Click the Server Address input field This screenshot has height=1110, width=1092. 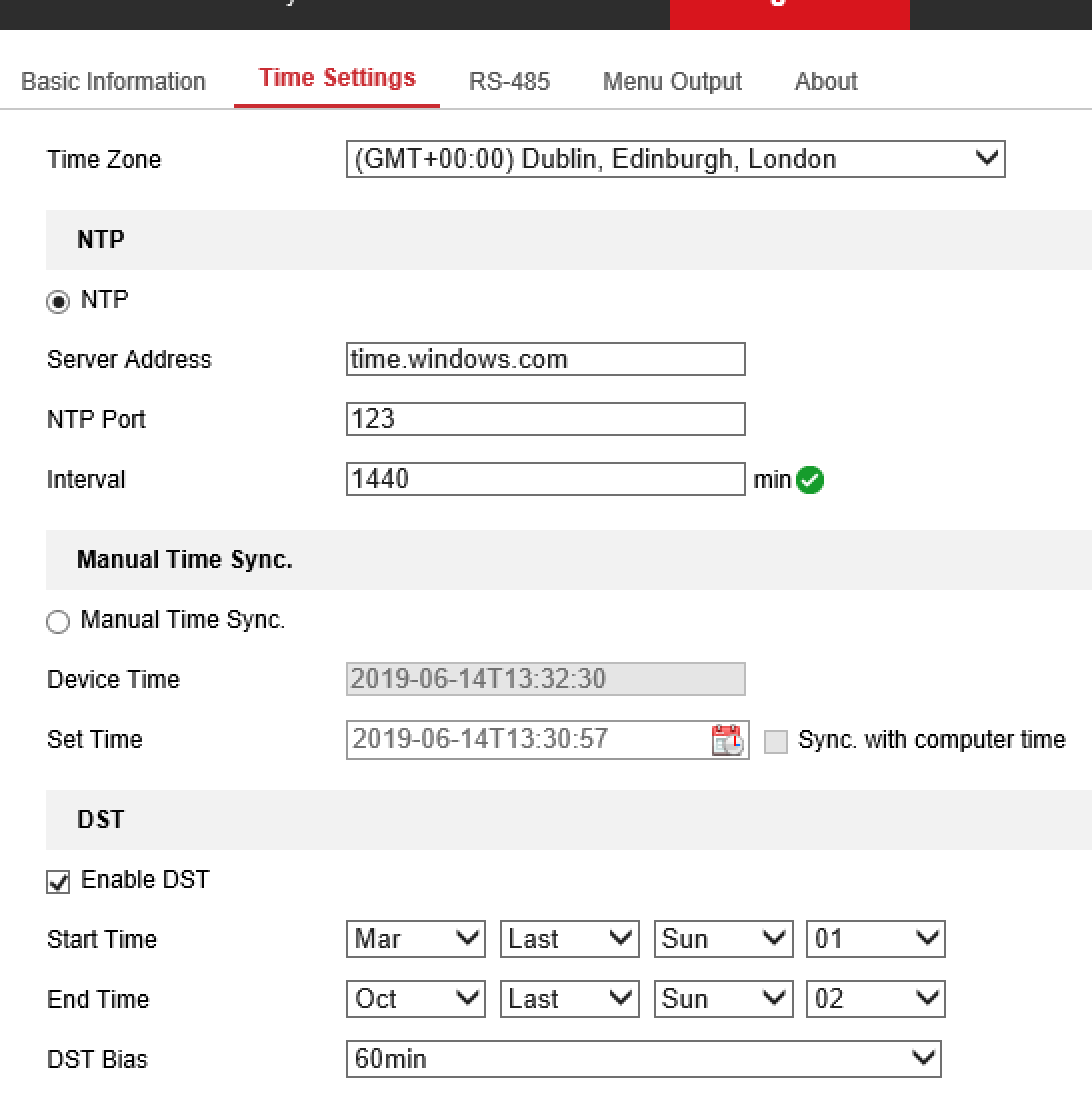pos(545,360)
